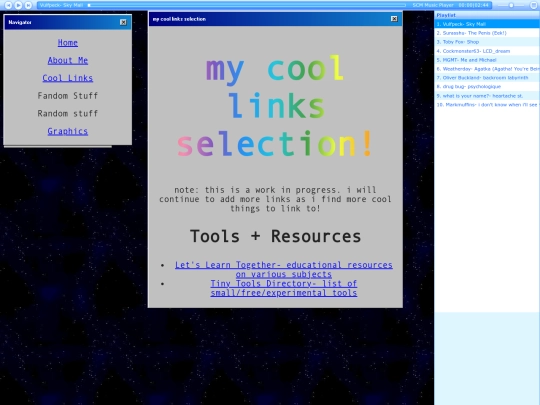The image size is (540, 405).
Task: Play track 8 drug bug- psychologique
Action: click(487, 87)
